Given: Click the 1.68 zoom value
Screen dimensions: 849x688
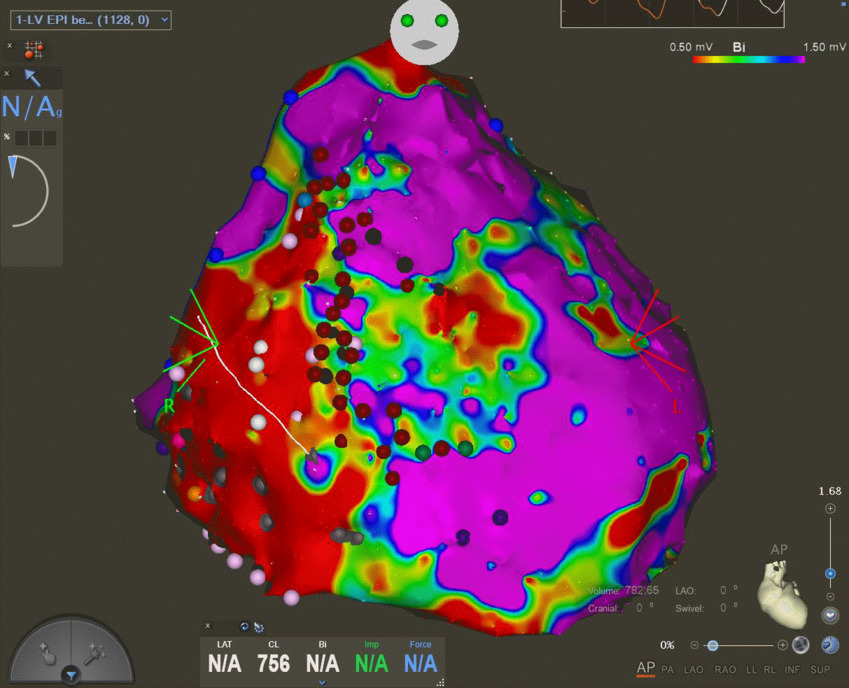Looking at the screenshot, I should (x=830, y=491).
